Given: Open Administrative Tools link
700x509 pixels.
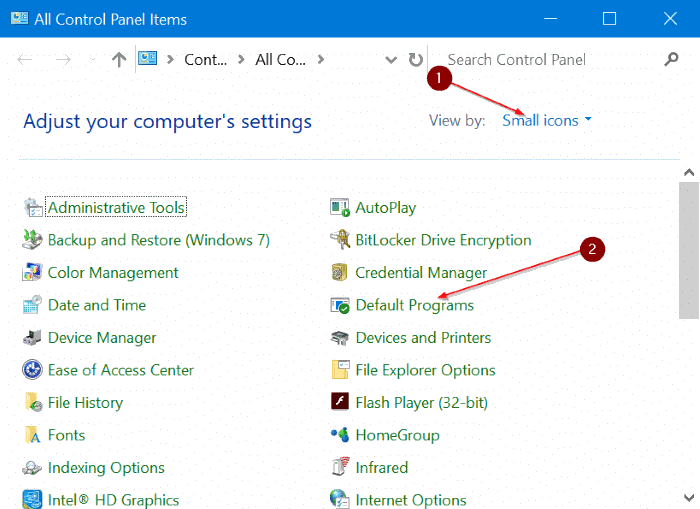Looking at the screenshot, I should 116,207.
